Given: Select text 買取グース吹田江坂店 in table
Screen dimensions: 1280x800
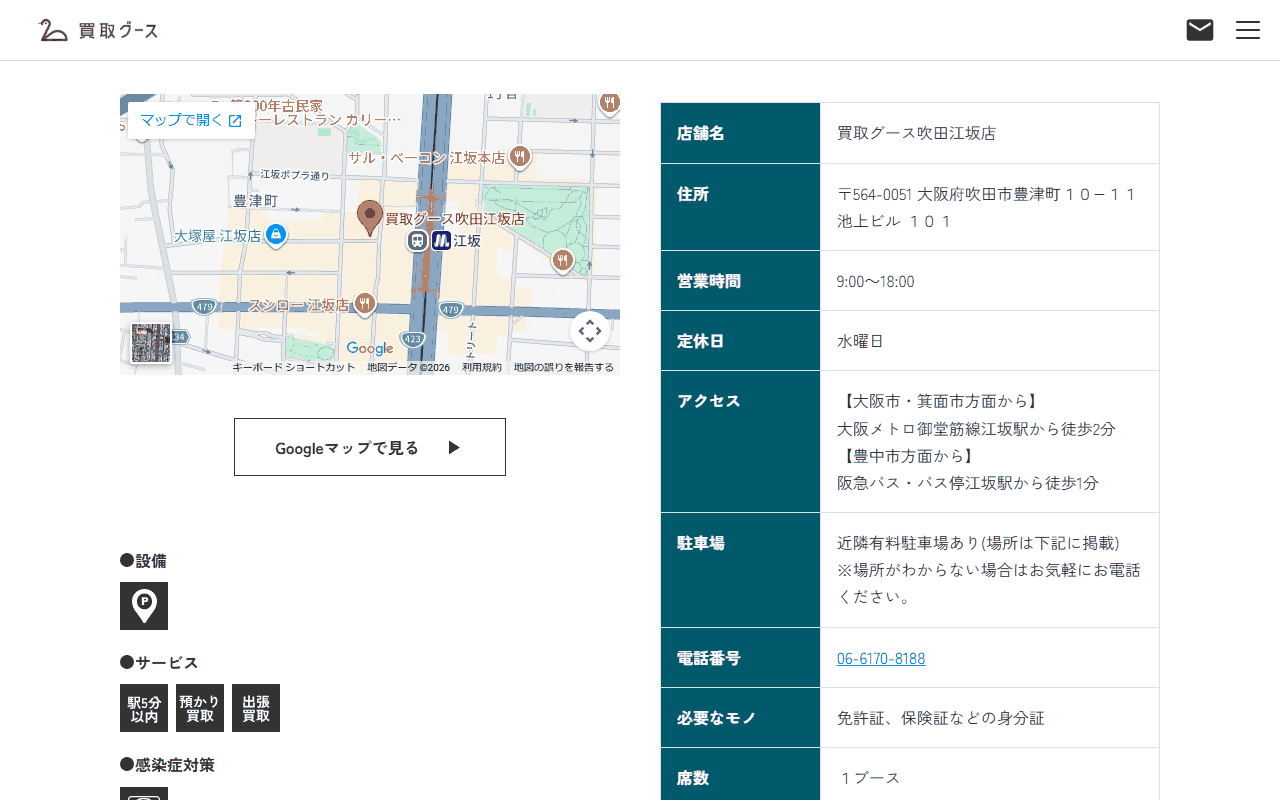Looking at the screenshot, I should point(917,133).
